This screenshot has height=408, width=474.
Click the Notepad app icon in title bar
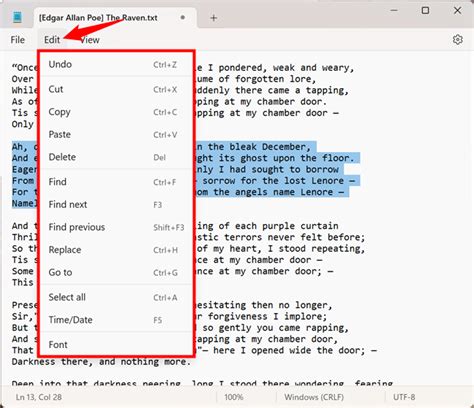17,17
